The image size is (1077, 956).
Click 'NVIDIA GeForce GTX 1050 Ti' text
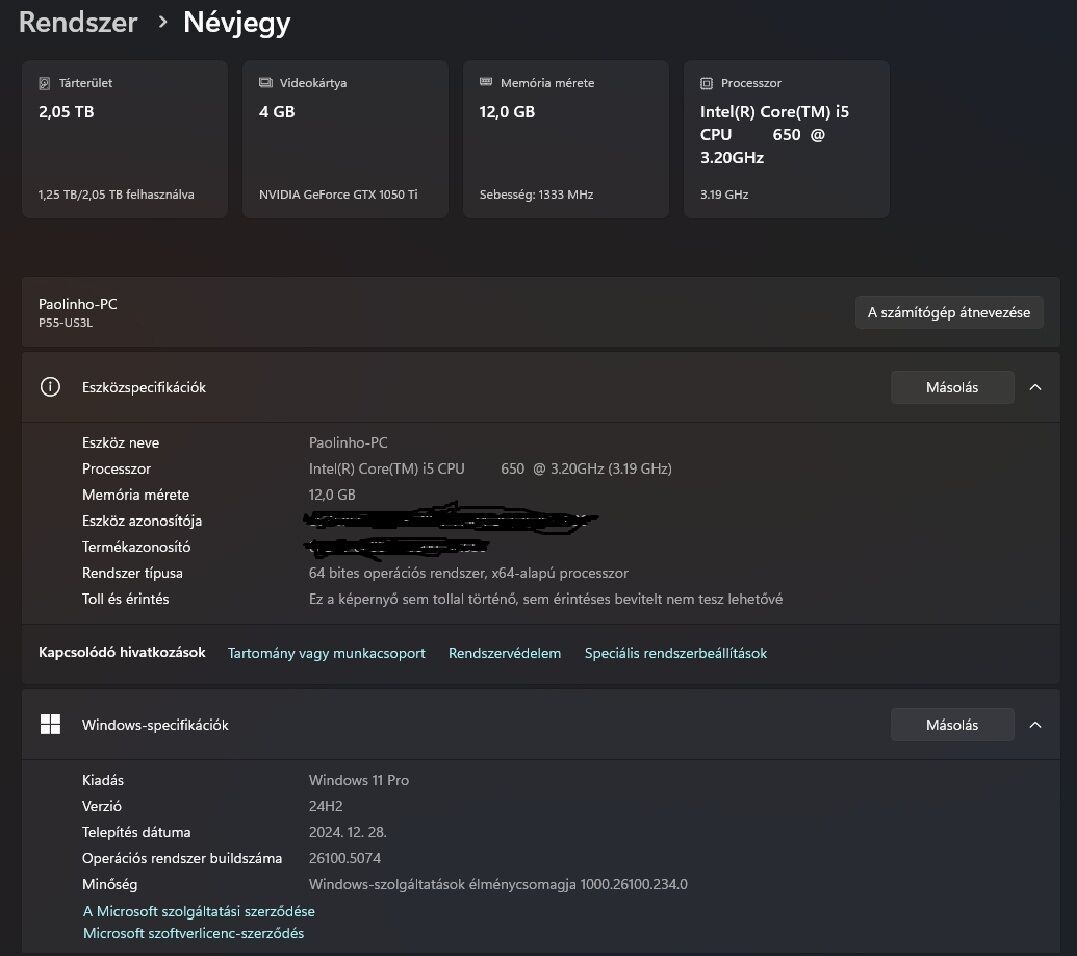click(338, 194)
